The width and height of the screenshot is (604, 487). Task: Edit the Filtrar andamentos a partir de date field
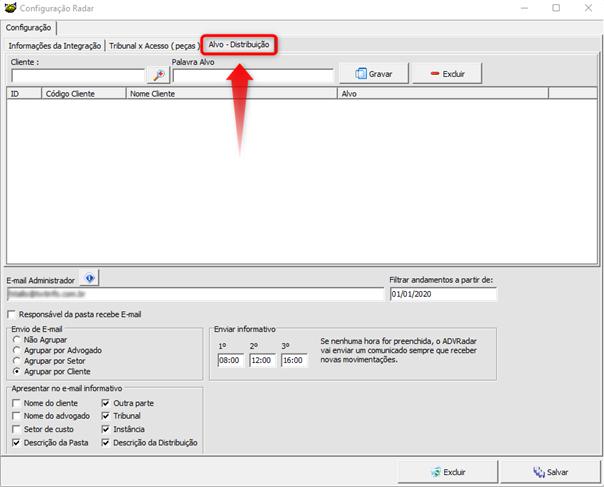tap(443, 294)
